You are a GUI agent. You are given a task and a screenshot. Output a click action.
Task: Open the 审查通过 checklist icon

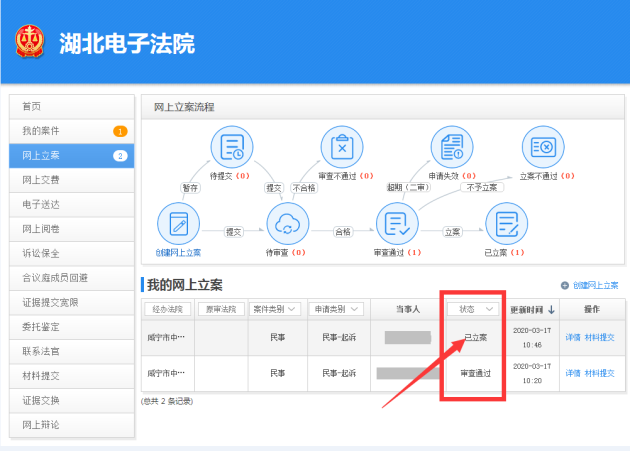[396, 224]
